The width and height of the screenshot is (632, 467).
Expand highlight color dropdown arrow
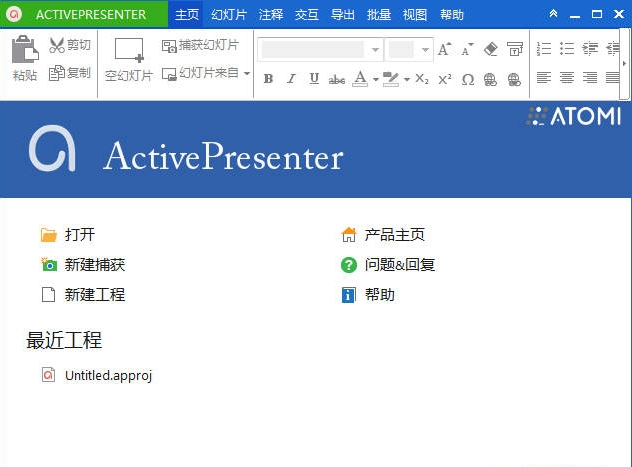[407, 79]
